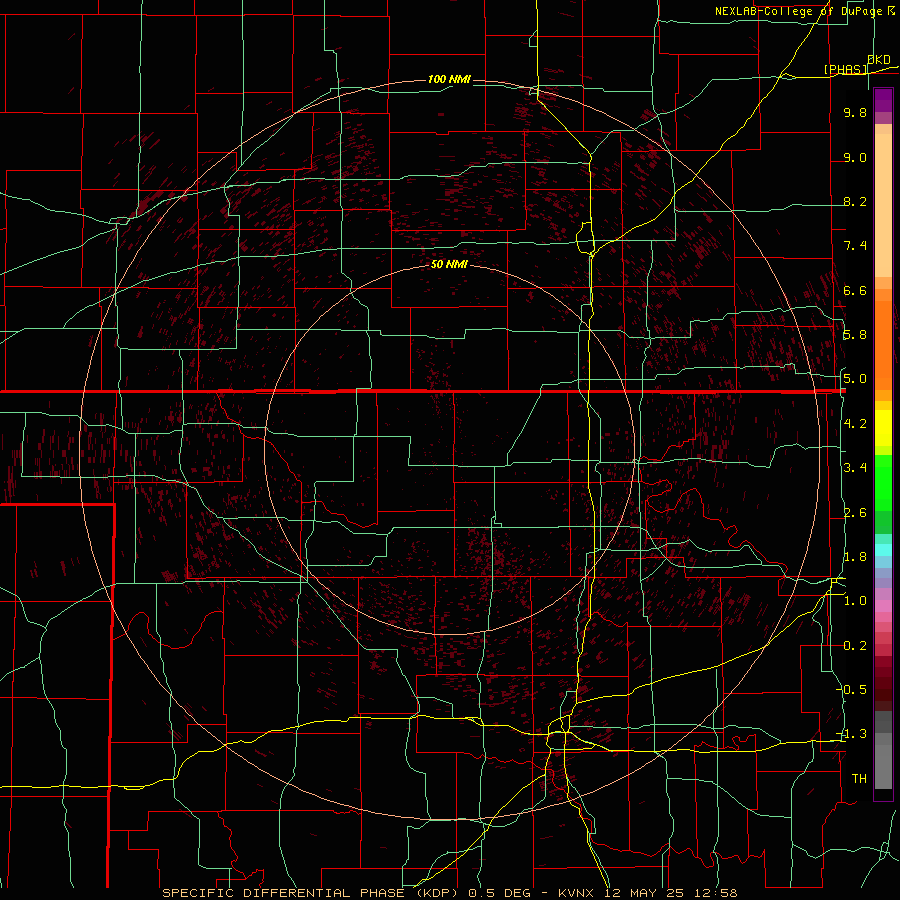
Task: Click the purple segment of the color scale
Action: coord(883,101)
